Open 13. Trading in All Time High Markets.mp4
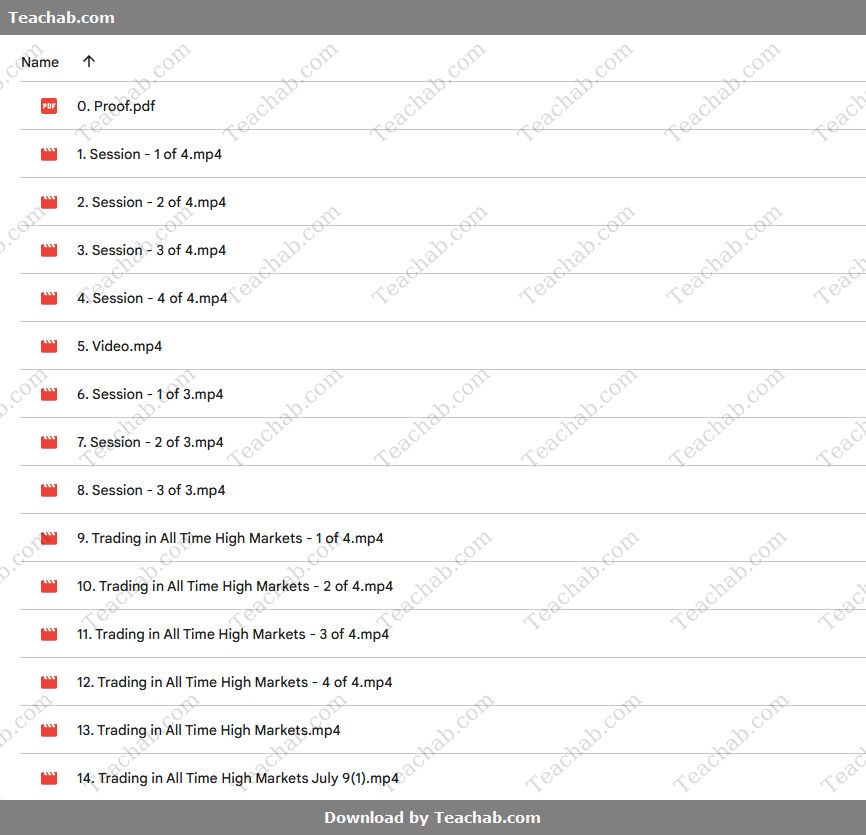 [208, 731]
